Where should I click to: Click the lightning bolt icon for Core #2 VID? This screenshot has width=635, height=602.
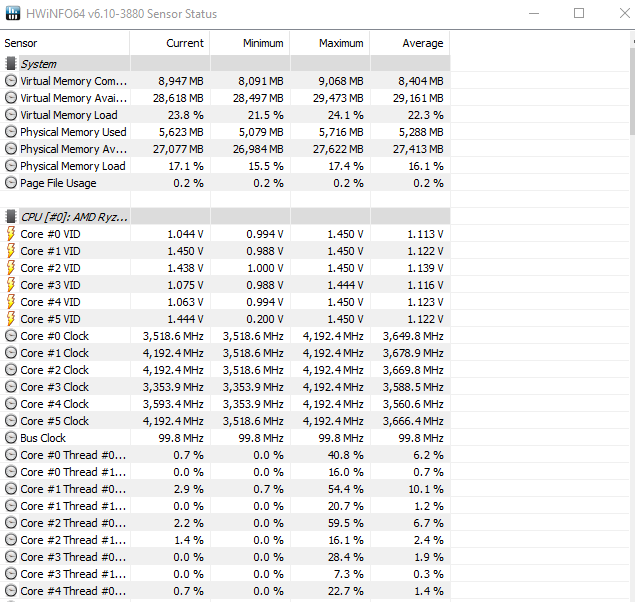click(11, 268)
